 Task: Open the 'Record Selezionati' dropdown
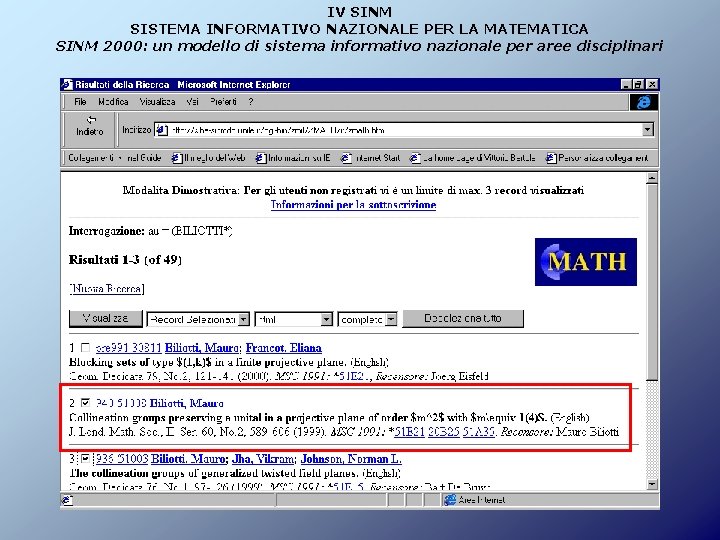198,319
